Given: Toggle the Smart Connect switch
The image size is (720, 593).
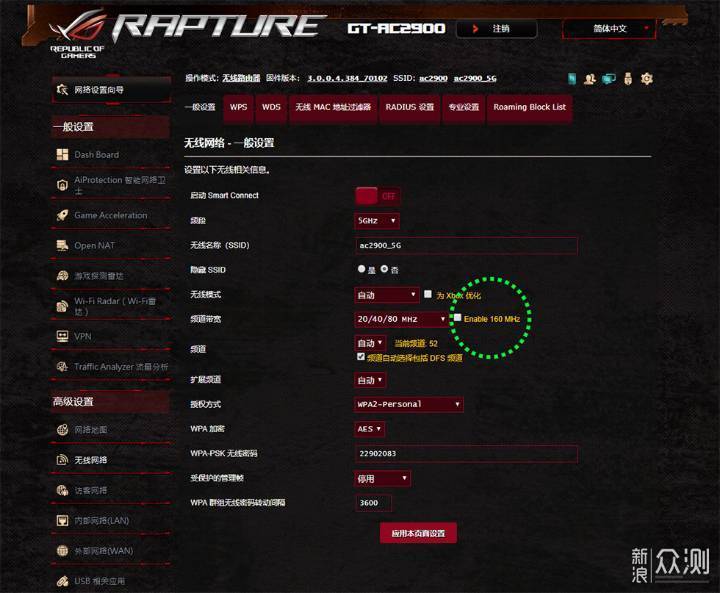Looking at the screenshot, I should (x=377, y=196).
